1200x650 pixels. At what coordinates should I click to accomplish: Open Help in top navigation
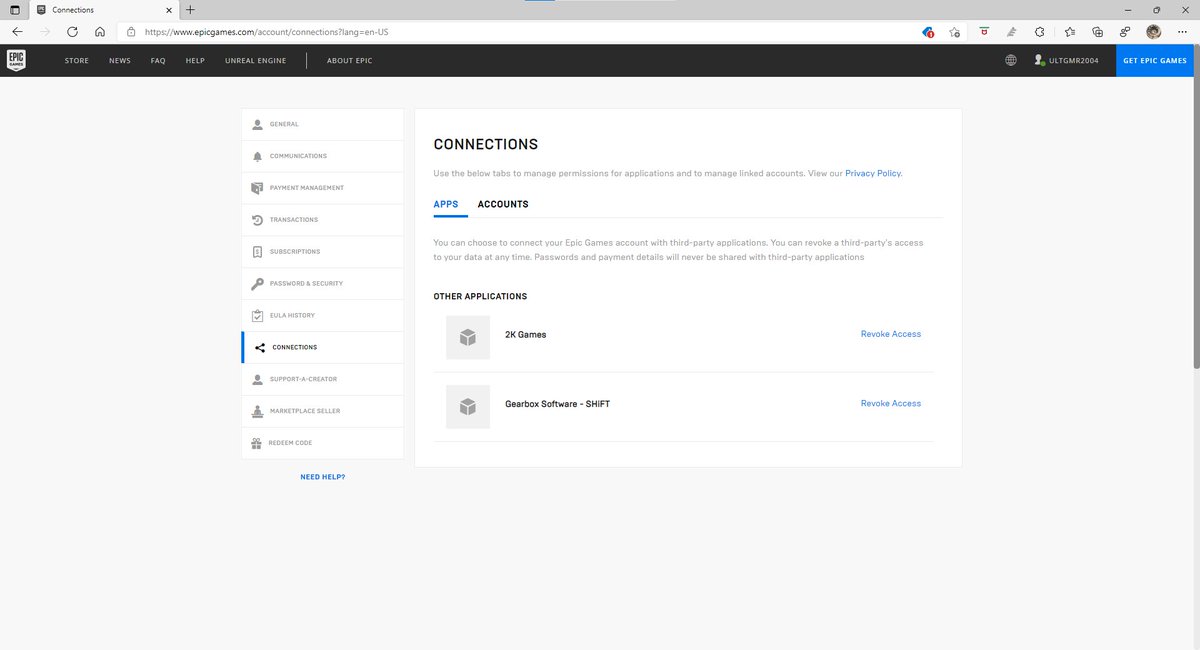195,60
